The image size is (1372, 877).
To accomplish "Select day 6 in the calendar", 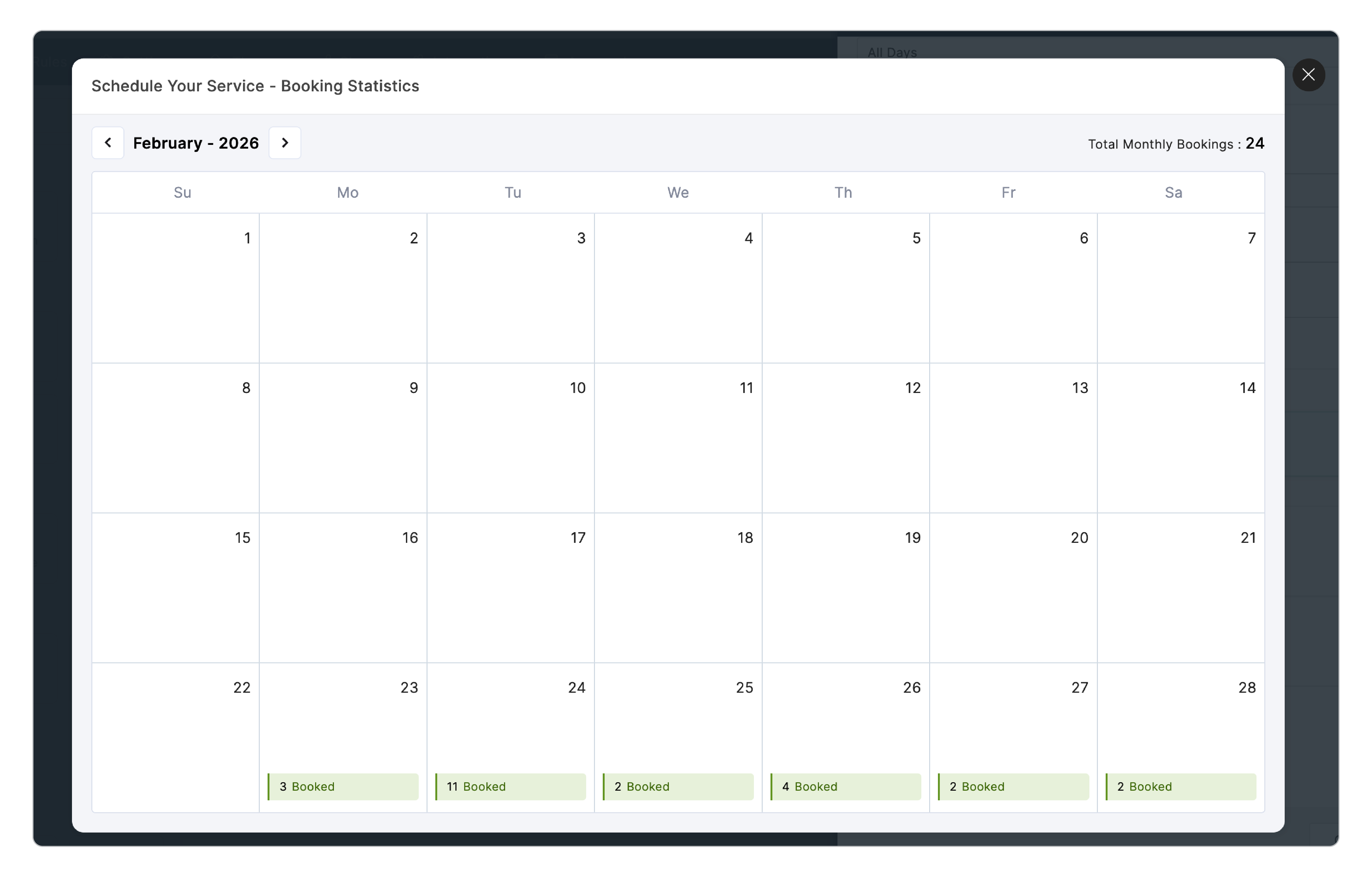I will (1013, 288).
